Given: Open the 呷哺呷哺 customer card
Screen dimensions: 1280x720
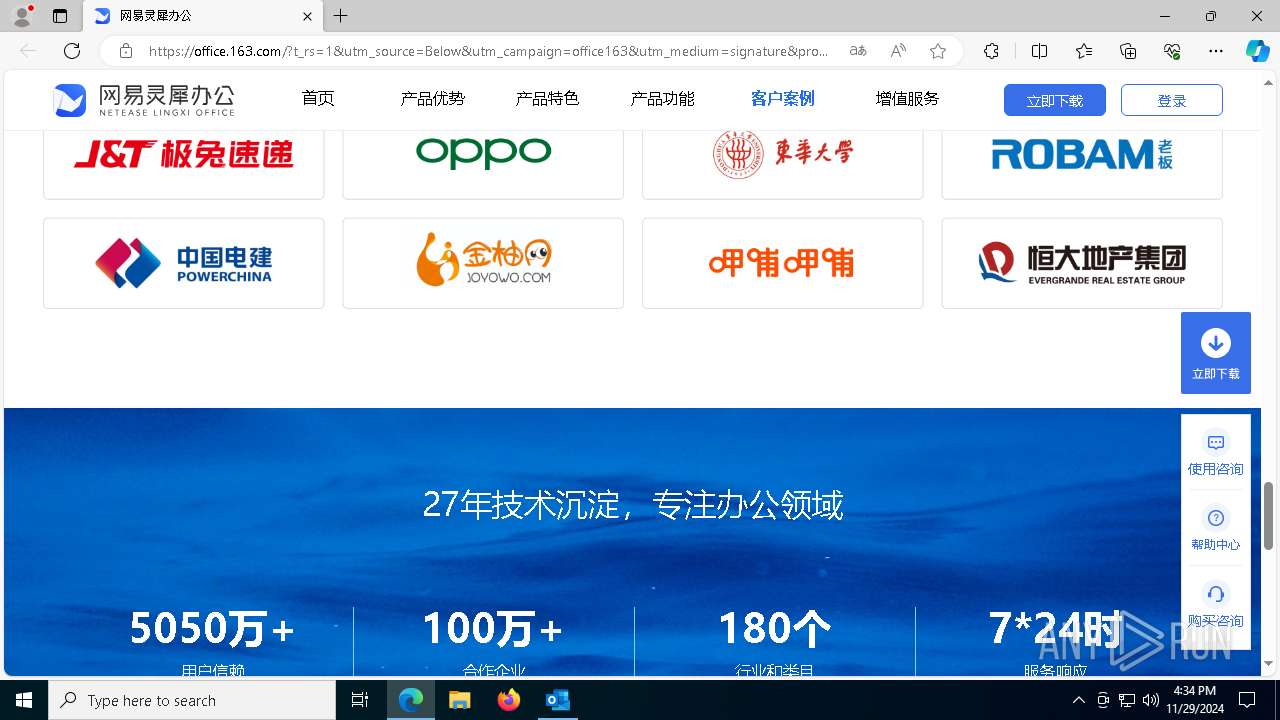Looking at the screenshot, I should pos(783,263).
